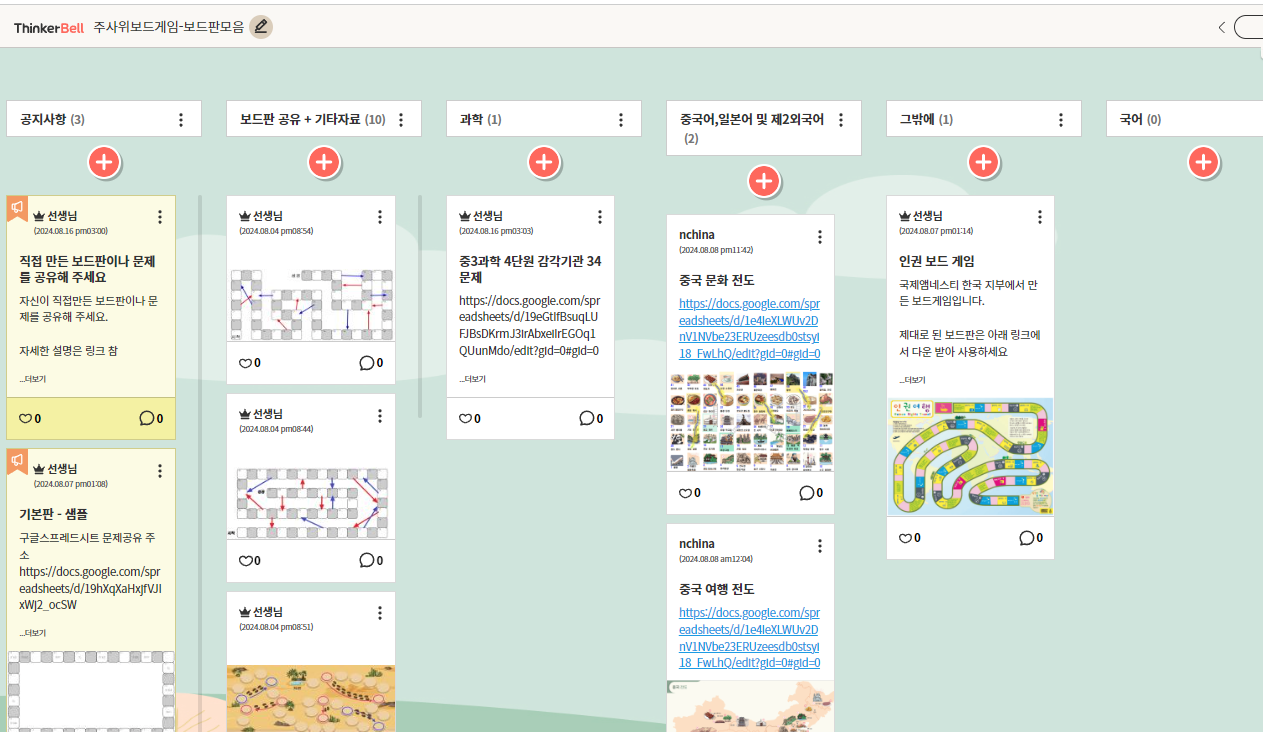
Task: Click the 그밖에 column title
Action: 916,120
